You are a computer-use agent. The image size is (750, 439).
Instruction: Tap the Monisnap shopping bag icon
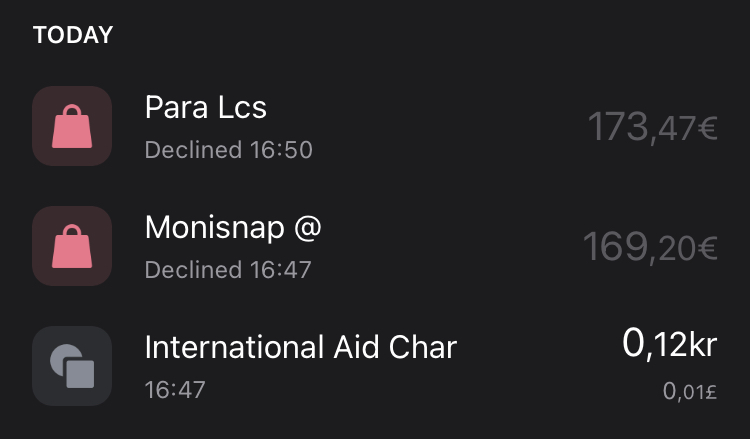(71, 246)
